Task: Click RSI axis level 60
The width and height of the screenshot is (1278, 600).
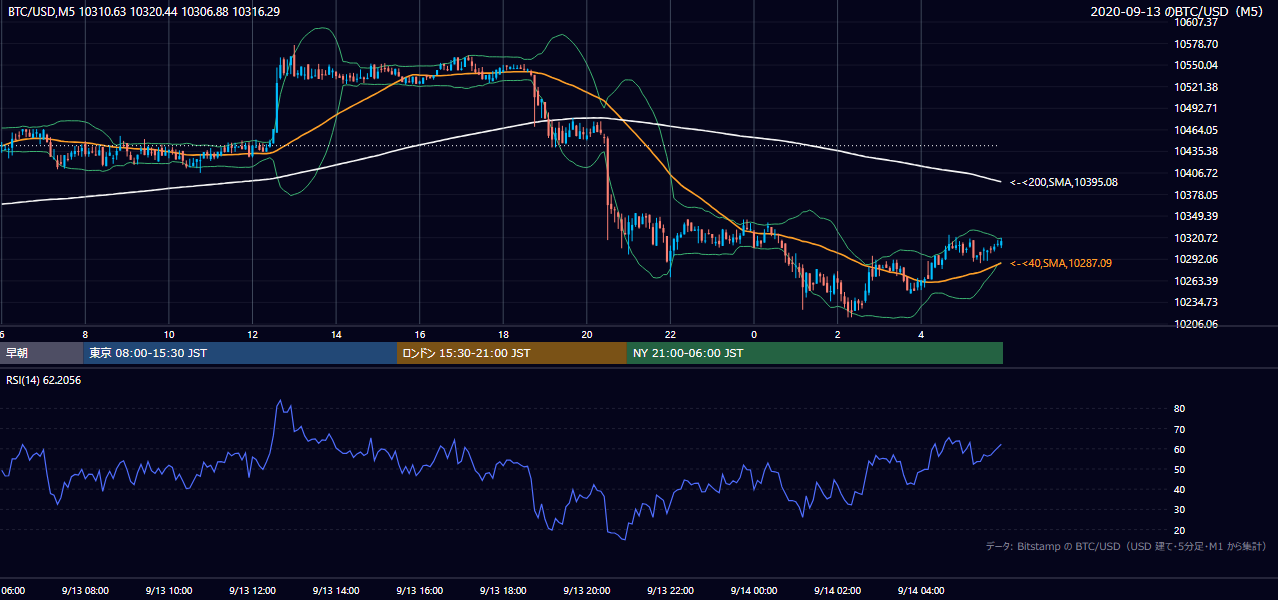Action: click(x=1179, y=449)
